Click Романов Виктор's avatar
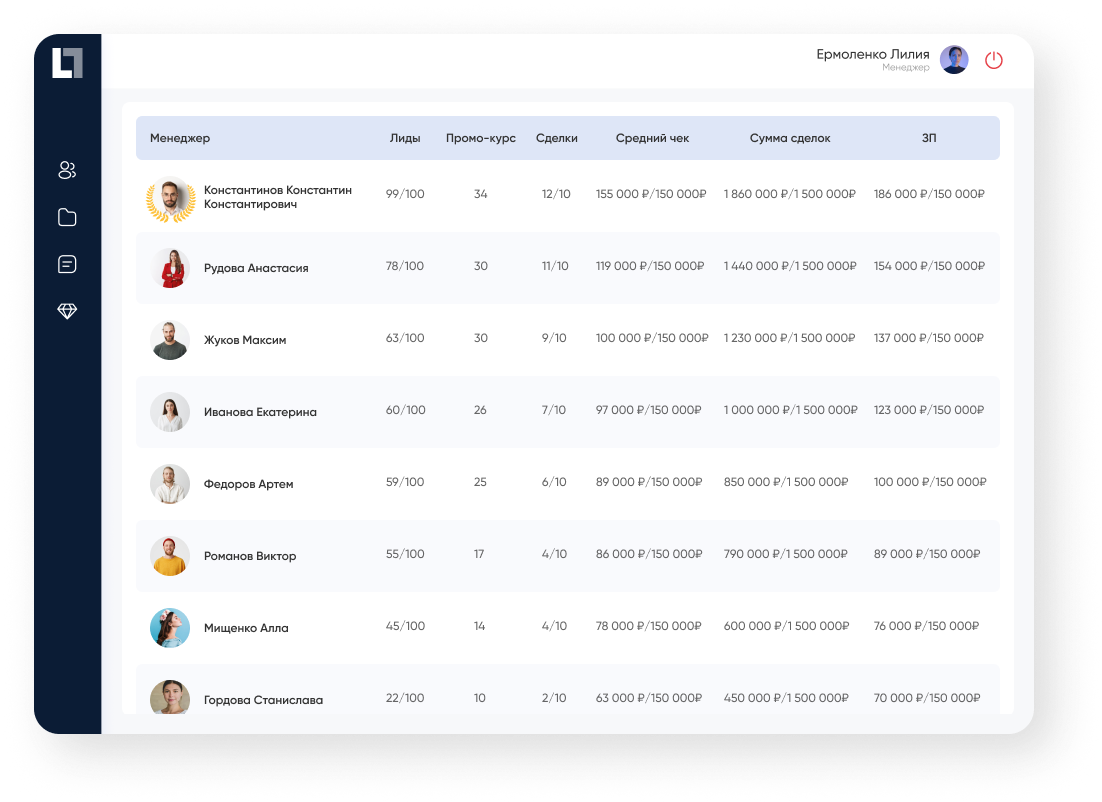 (170, 556)
